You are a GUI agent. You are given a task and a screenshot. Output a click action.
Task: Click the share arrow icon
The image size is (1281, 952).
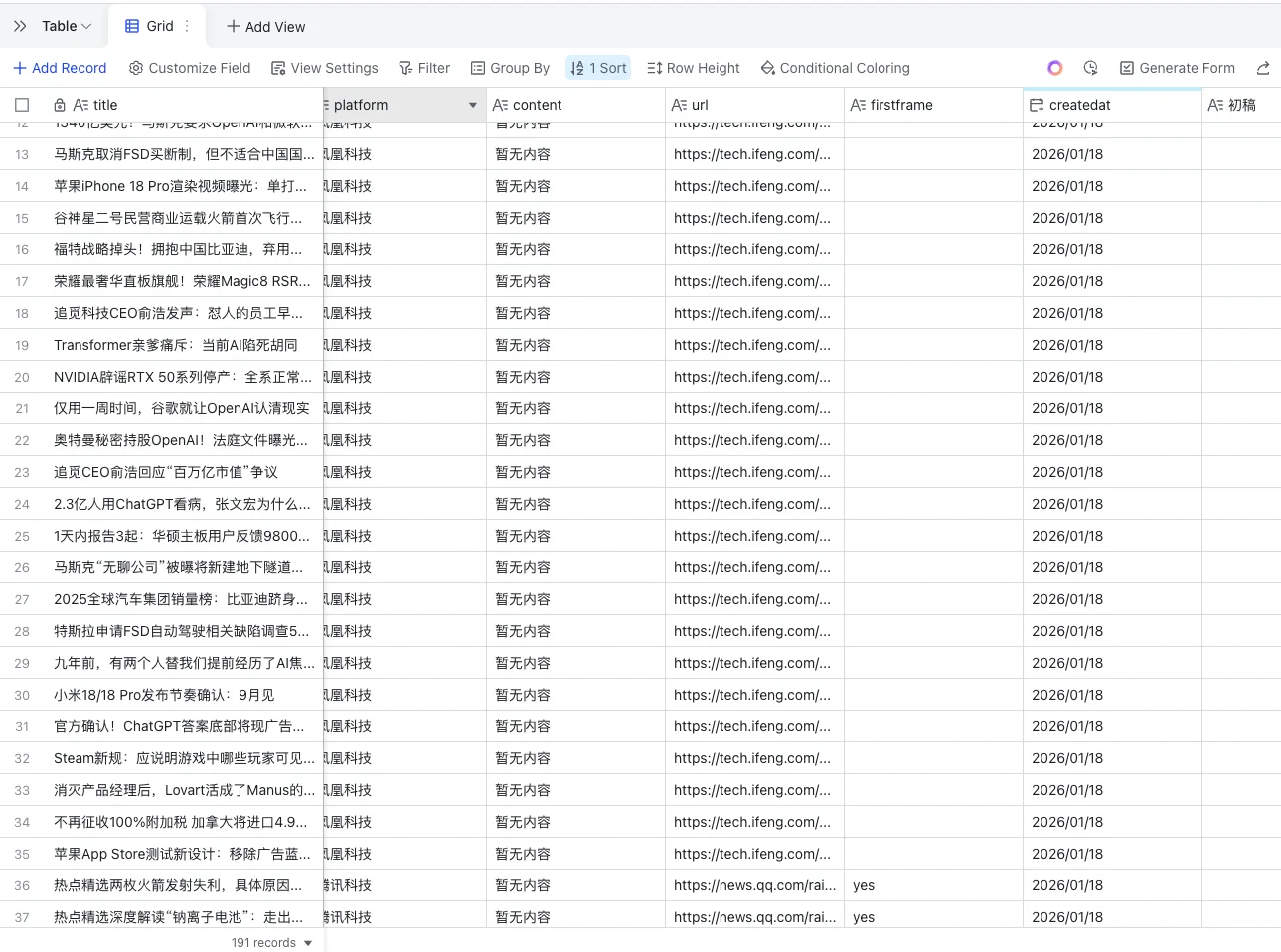point(1263,68)
